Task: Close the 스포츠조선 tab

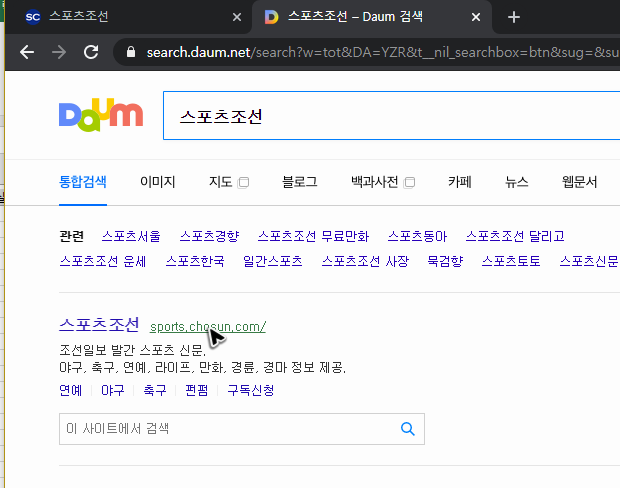Action: click(236, 17)
